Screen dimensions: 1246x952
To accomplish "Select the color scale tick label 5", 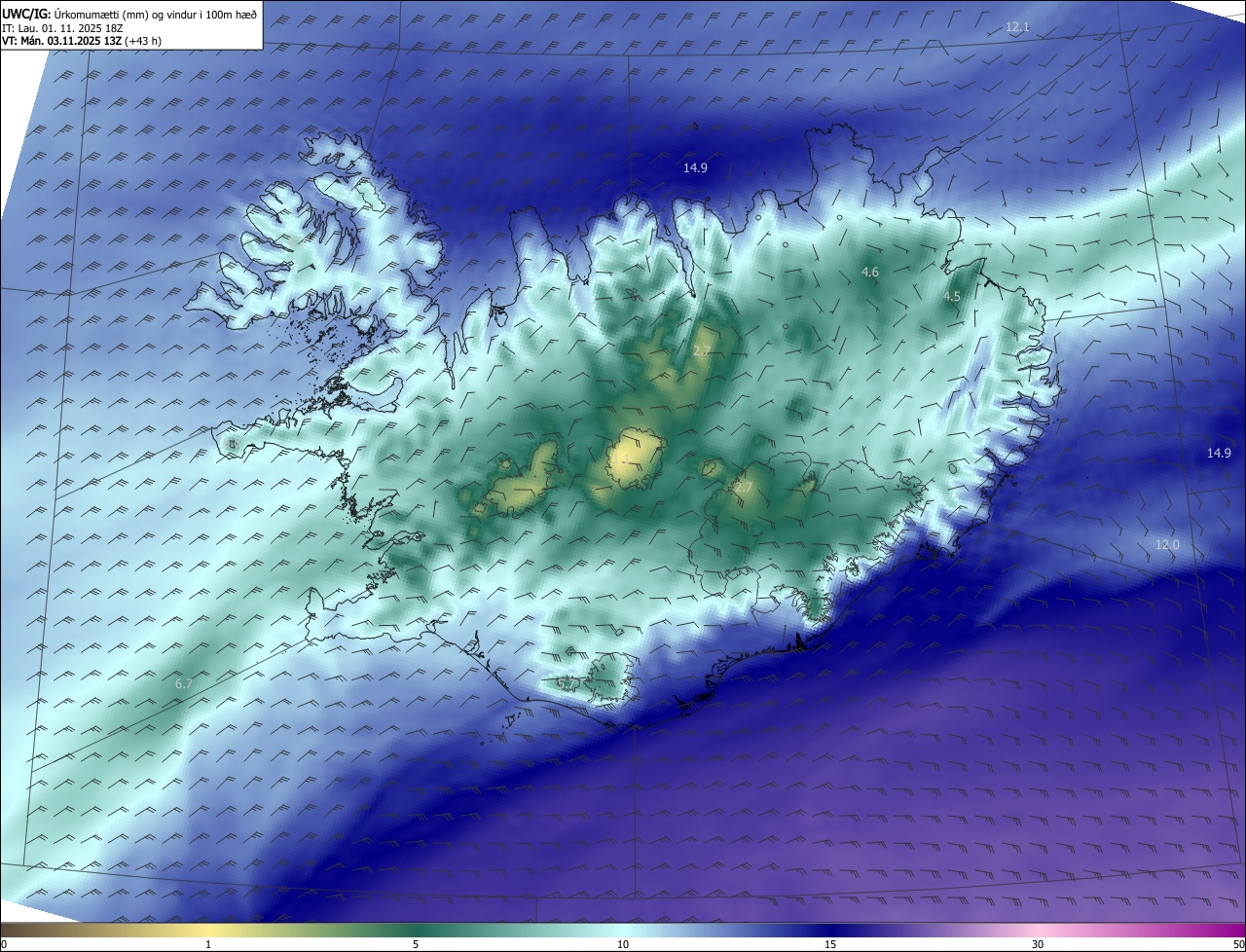I will [x=416, y=944].
